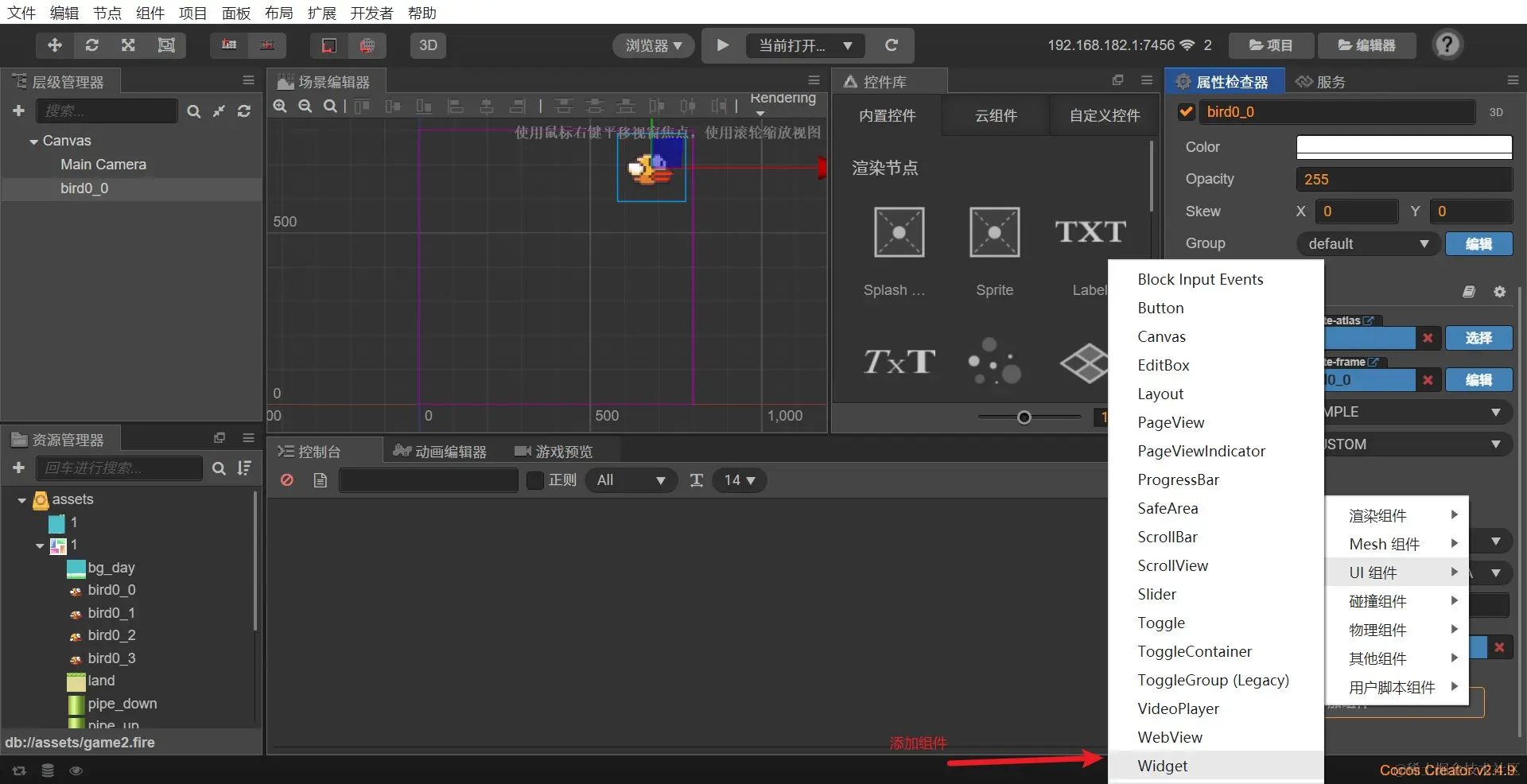
Task: Add a Sprite node from widget library
Action: [994, 251]
